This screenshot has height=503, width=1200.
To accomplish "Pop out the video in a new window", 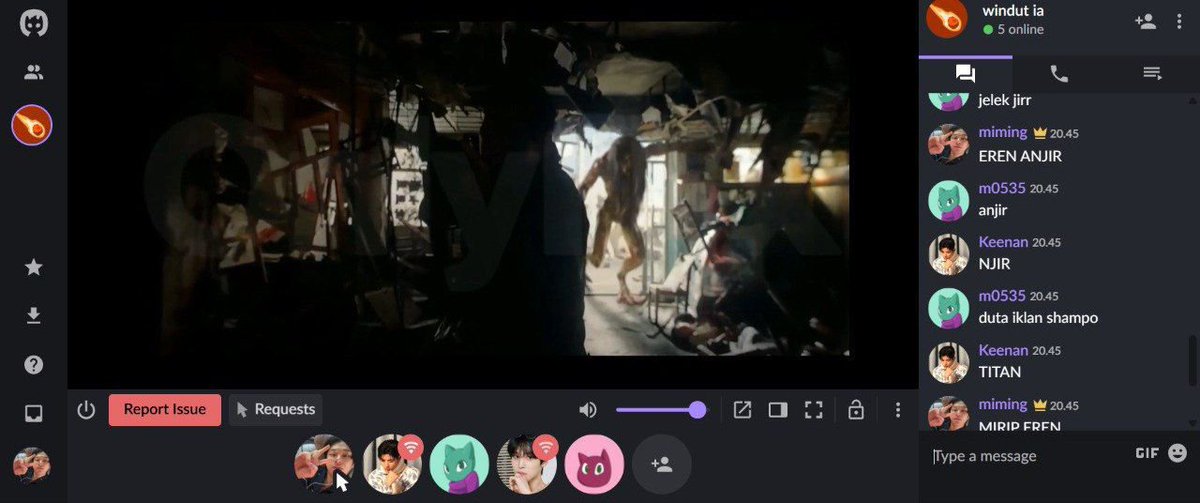I will pyautogui.click(x=742, y=410).
